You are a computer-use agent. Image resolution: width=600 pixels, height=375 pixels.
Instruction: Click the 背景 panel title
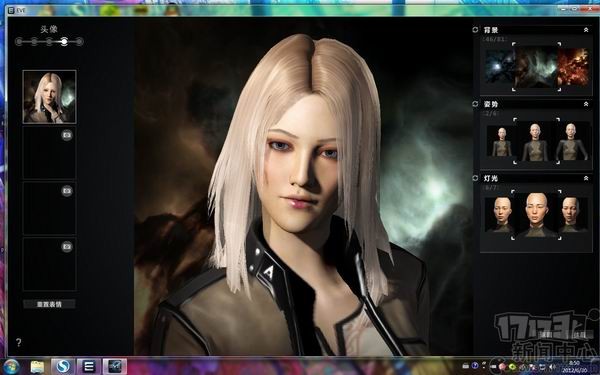point(491,30)
